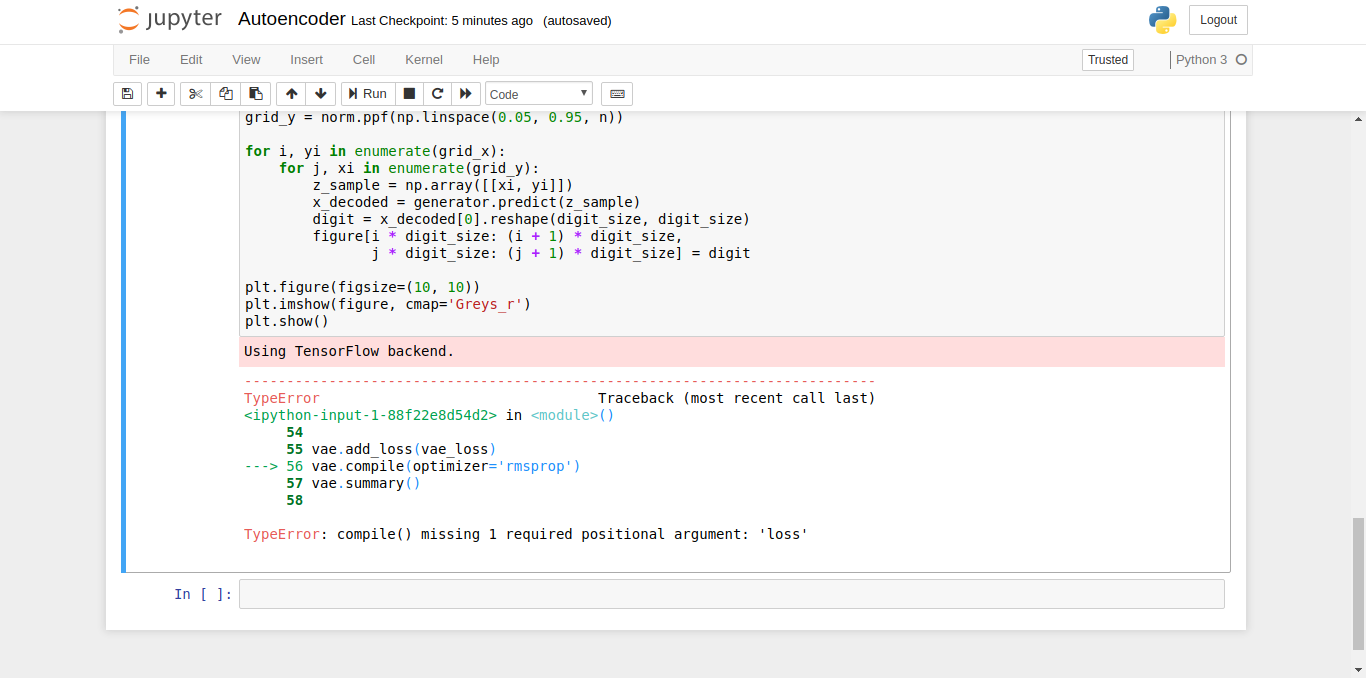Open the command palette keyboard icon
The image size is (1366, 678).
tap(617, 93)
